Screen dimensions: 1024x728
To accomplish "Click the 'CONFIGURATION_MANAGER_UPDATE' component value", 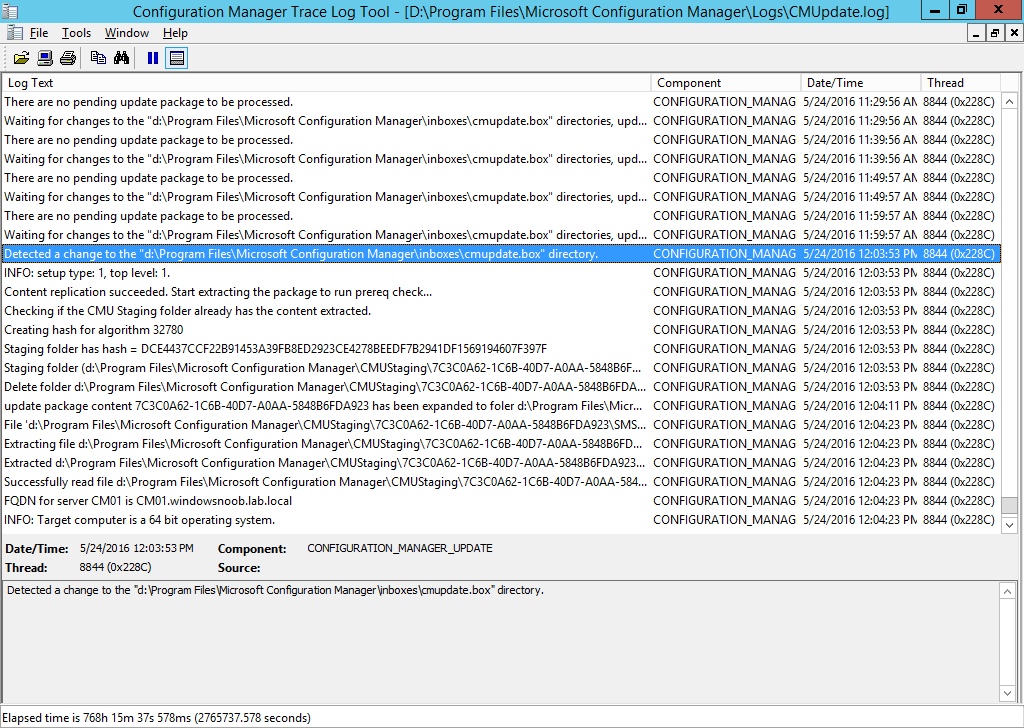I will [x=400, y=548].
